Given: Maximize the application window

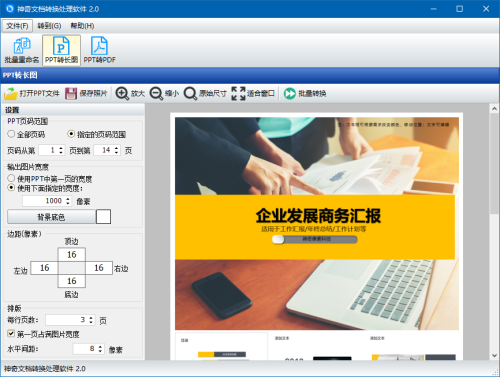Looking at the screenshot, I should tap(460, 9).
